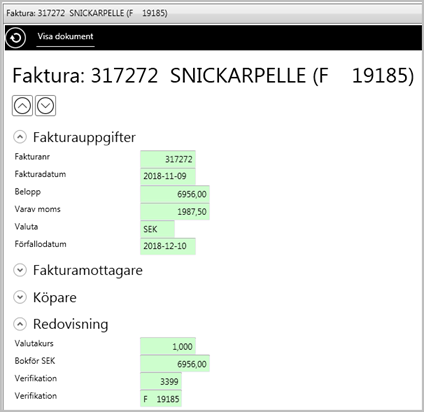Image resolution: width=424 pixels, height=412 pixels.
Task: Click the Förfallodatum field 2018-12-10
Action: pyautogui.click(x=168, y=246)
